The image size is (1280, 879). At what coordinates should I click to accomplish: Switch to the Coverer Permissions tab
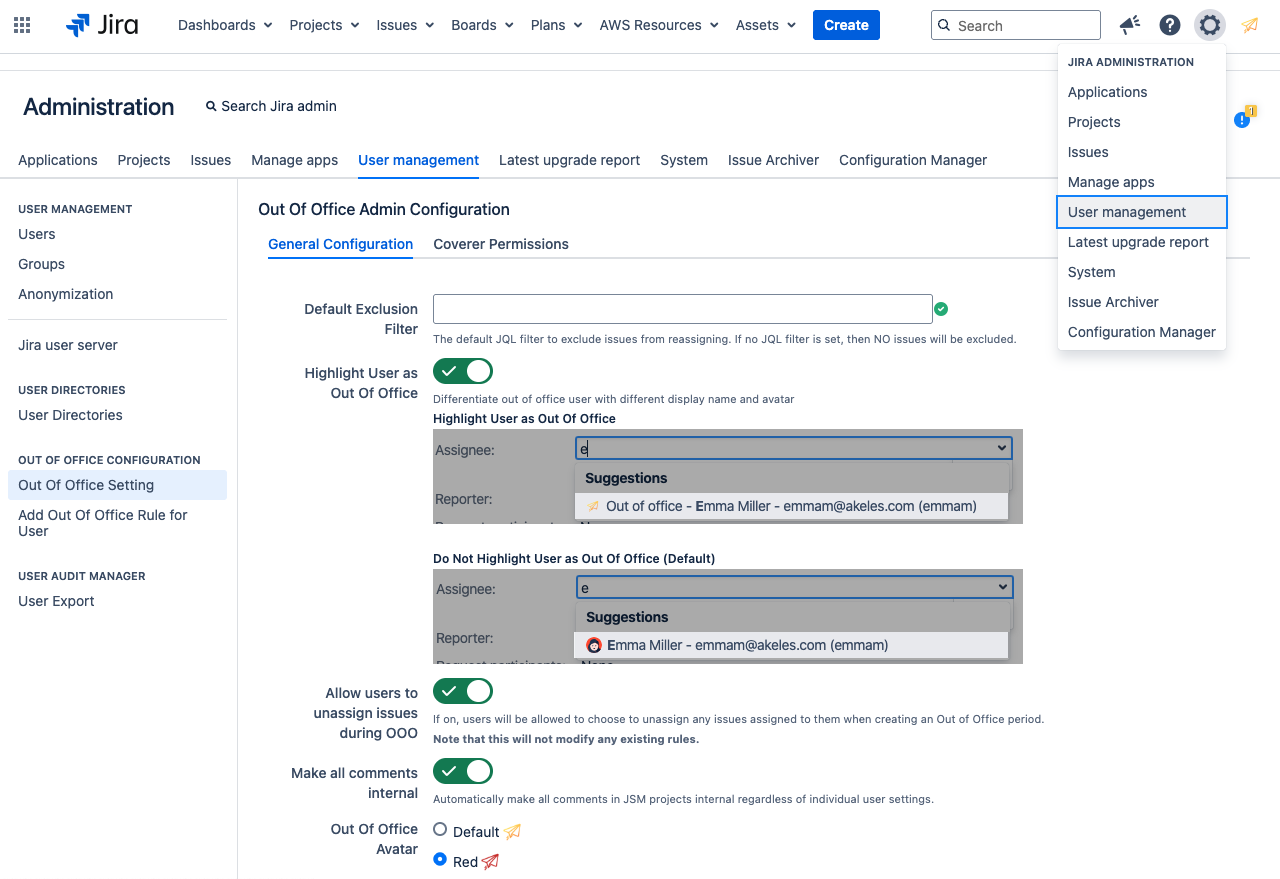tap(501, 244)
